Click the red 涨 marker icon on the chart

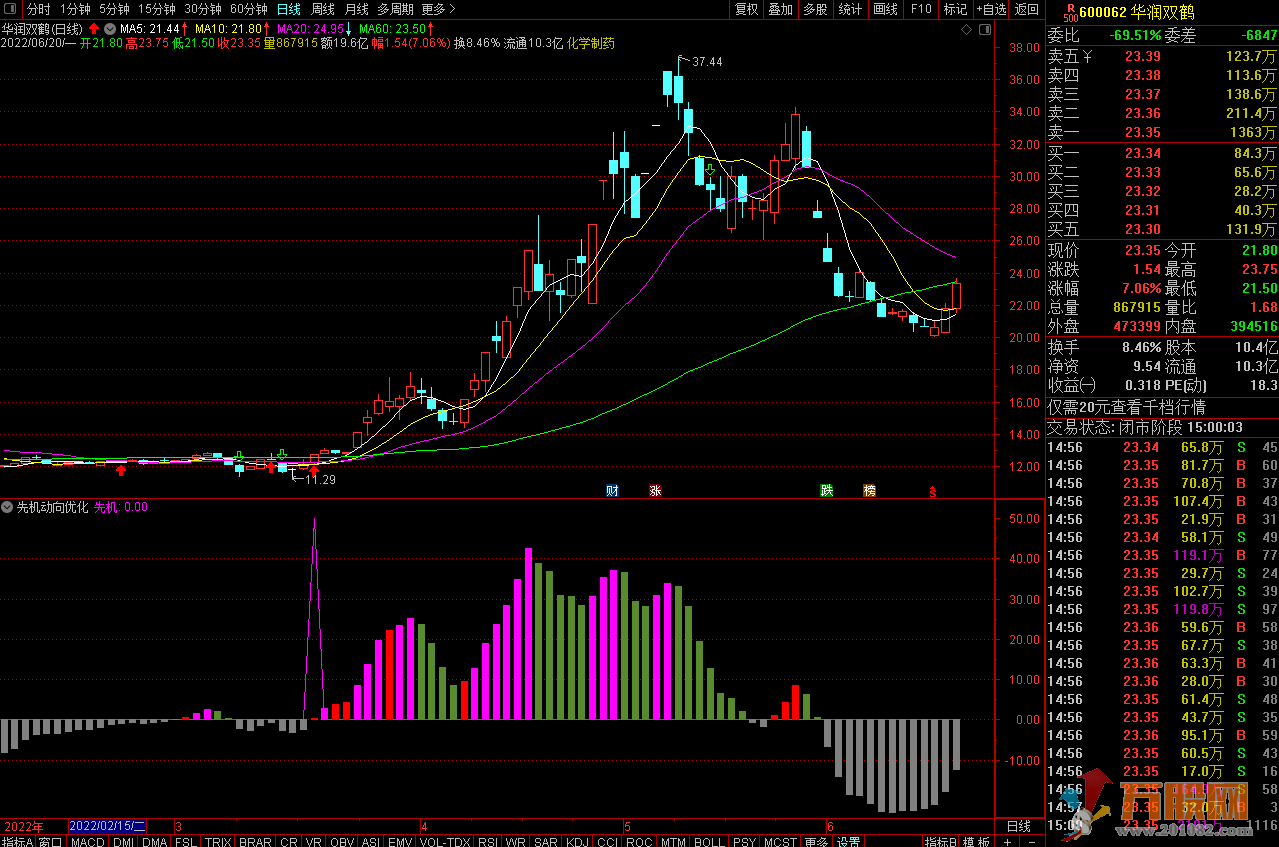tap(655, 490)
